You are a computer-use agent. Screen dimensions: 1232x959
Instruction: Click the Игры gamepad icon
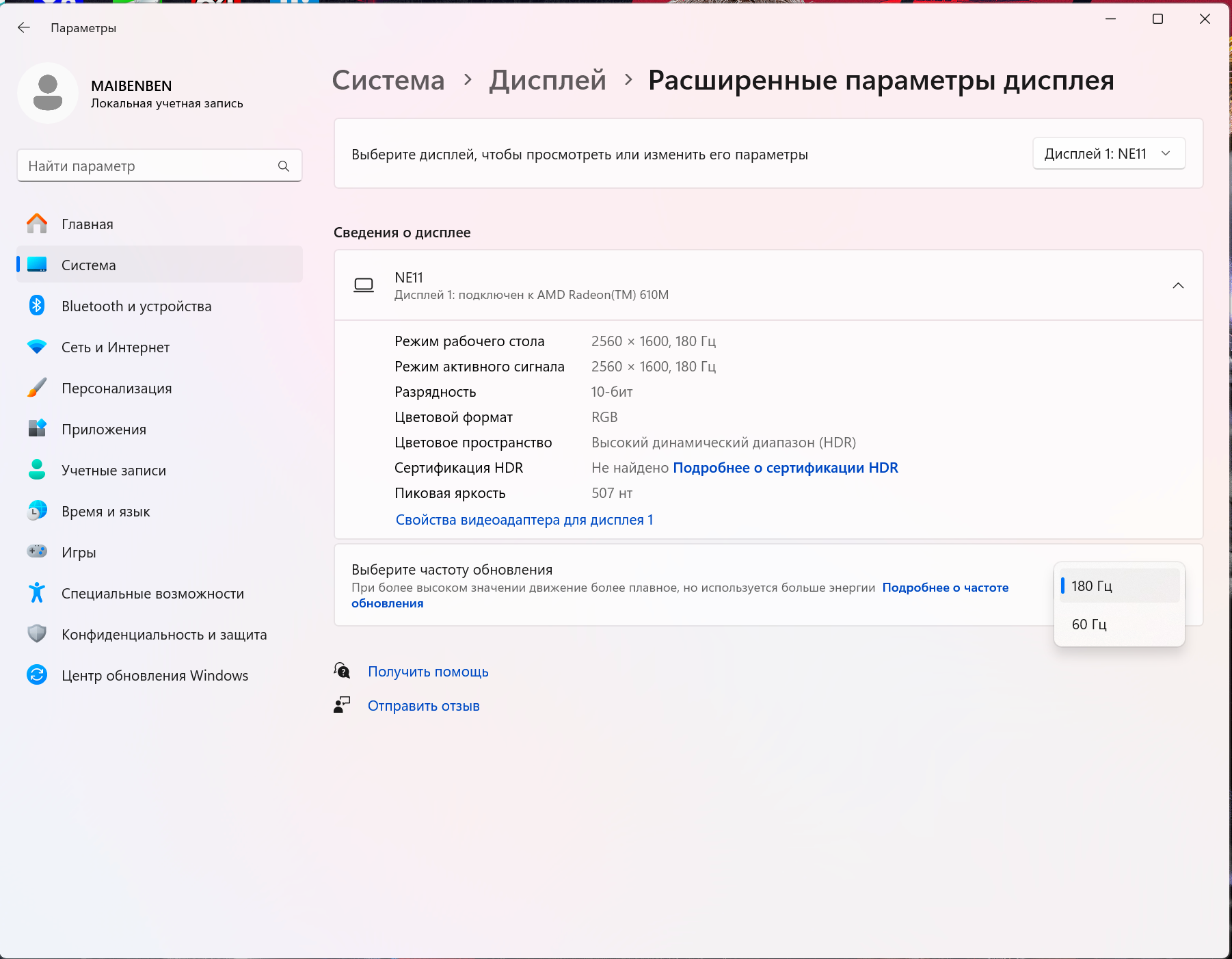point(37,551)
